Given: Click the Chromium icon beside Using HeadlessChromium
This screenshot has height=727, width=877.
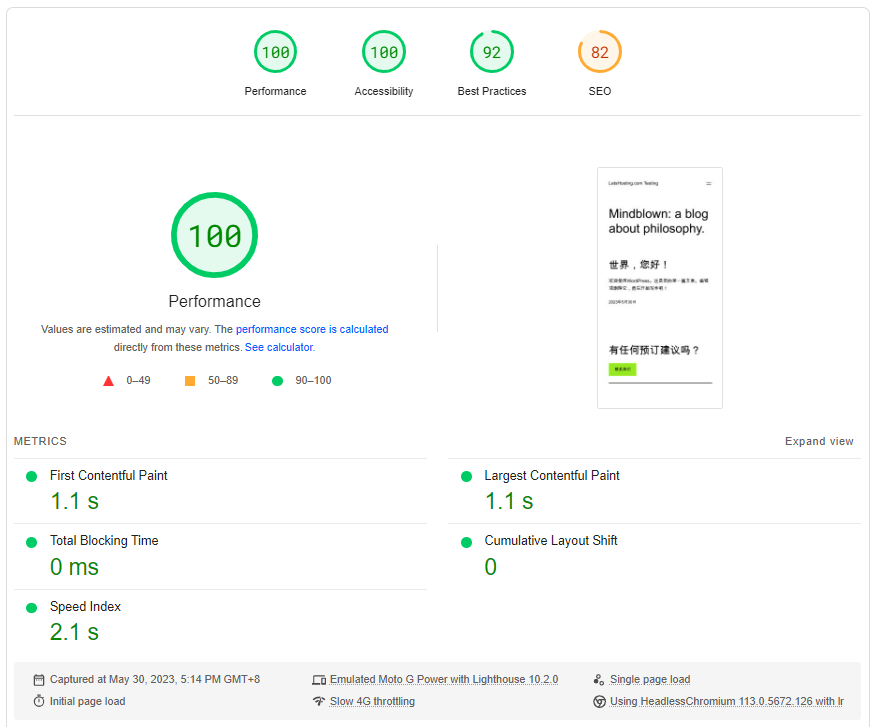Looking at the screenshot, I should pyautogui.click(x=599, y=701).
